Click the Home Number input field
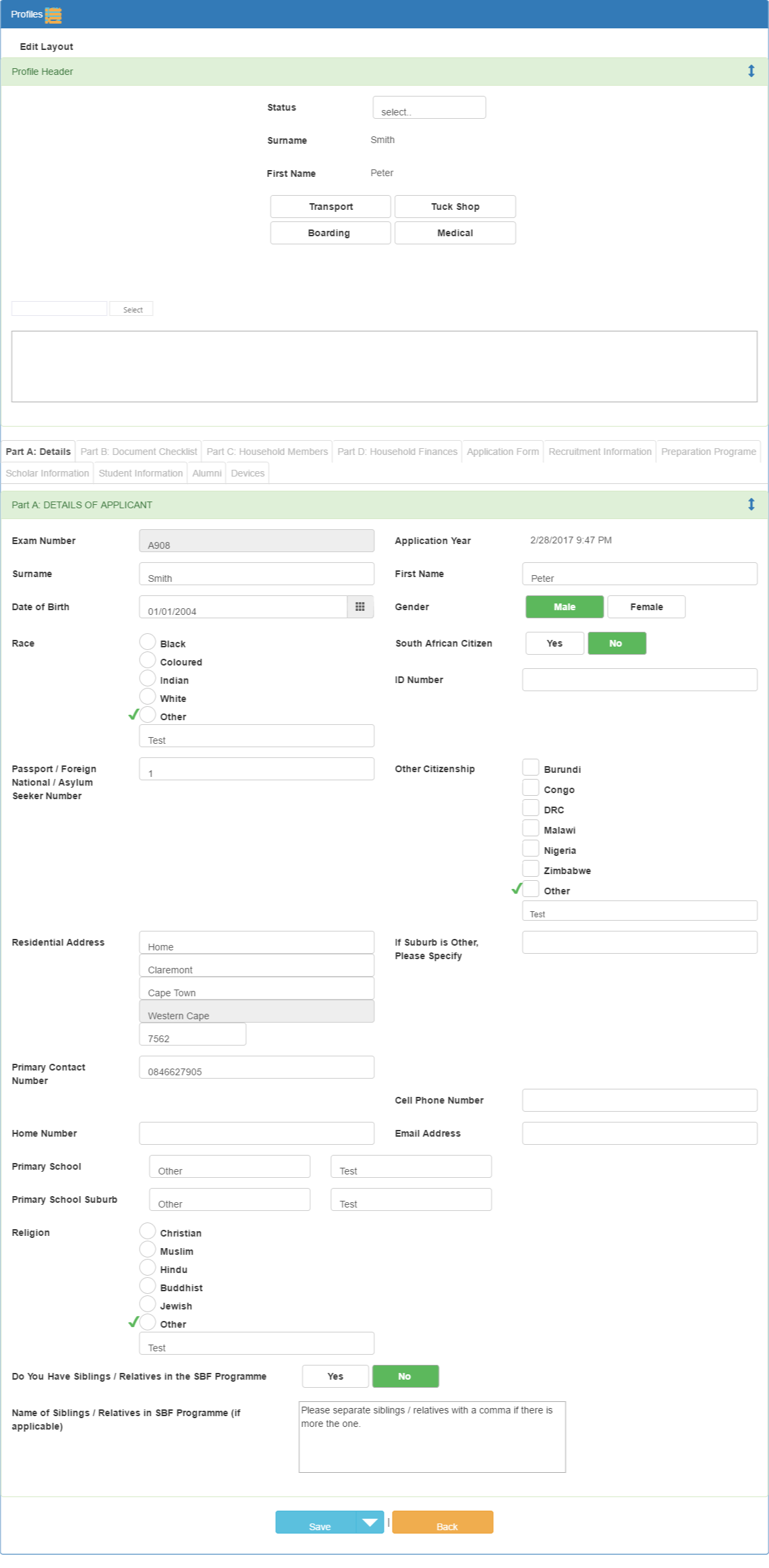769x1568 pixels. coord(257,1133)
